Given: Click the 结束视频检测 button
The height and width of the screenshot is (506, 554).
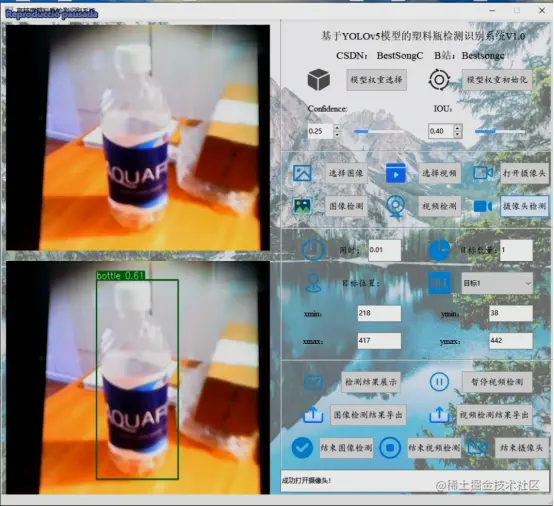Looking at the screenshot, I should point(434,448).
